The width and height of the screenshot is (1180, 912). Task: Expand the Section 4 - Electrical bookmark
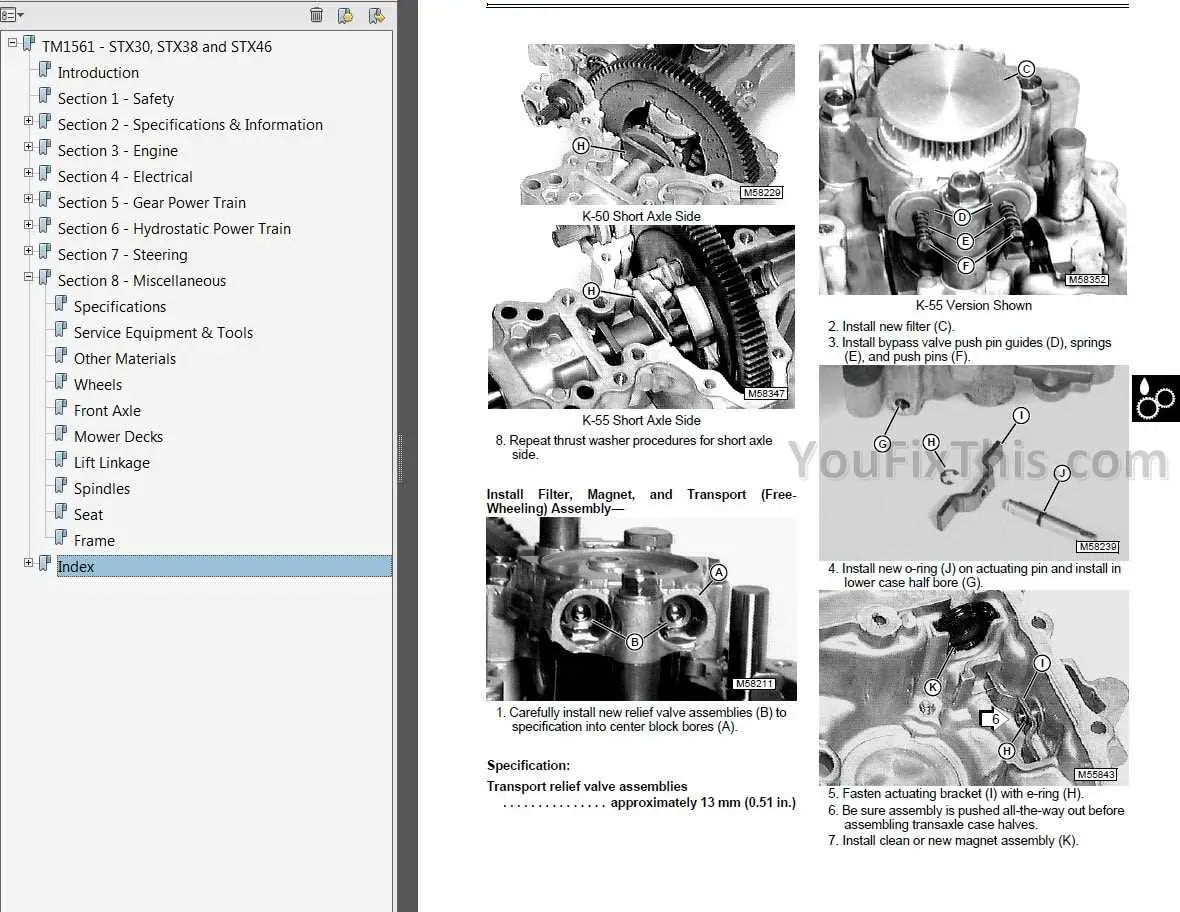28,172
